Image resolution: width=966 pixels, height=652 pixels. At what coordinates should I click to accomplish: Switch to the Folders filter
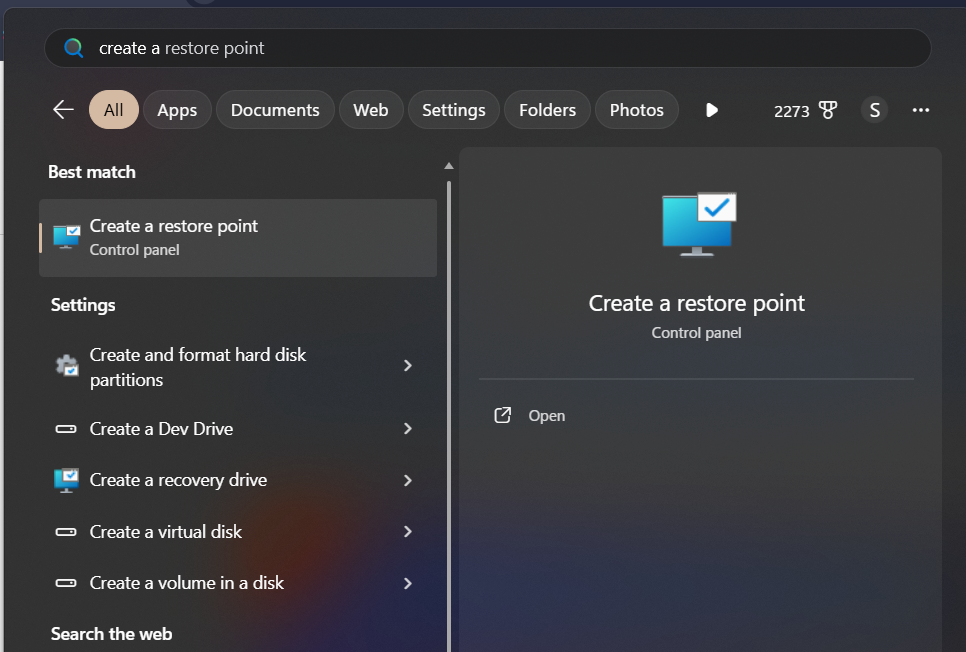(x=547, y=110)
